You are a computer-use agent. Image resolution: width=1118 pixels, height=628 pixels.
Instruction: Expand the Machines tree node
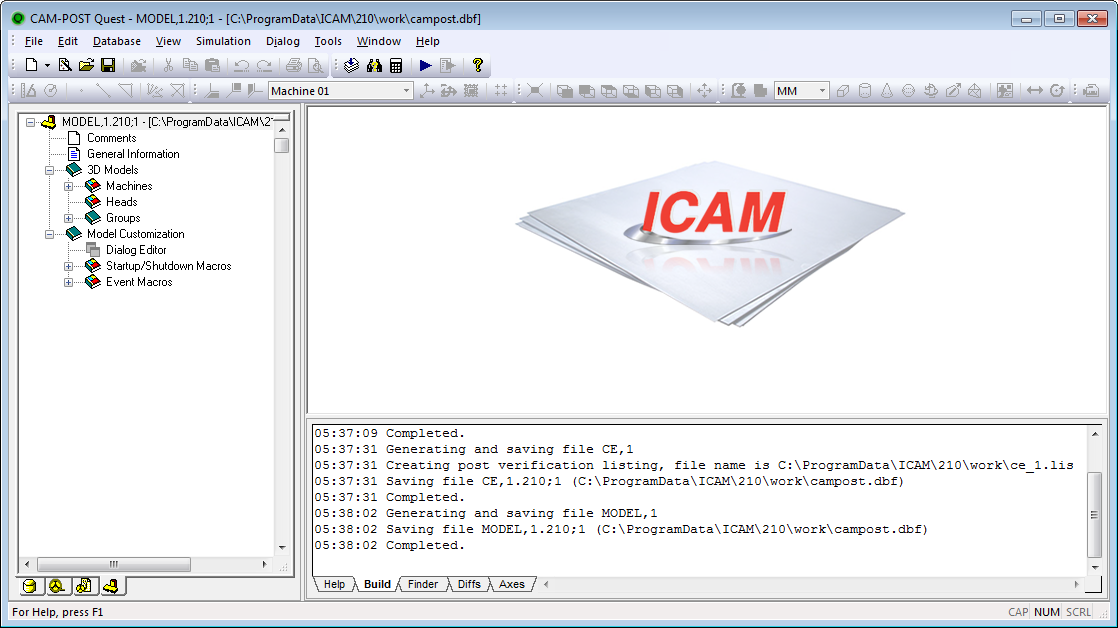(x=68, y=186)
